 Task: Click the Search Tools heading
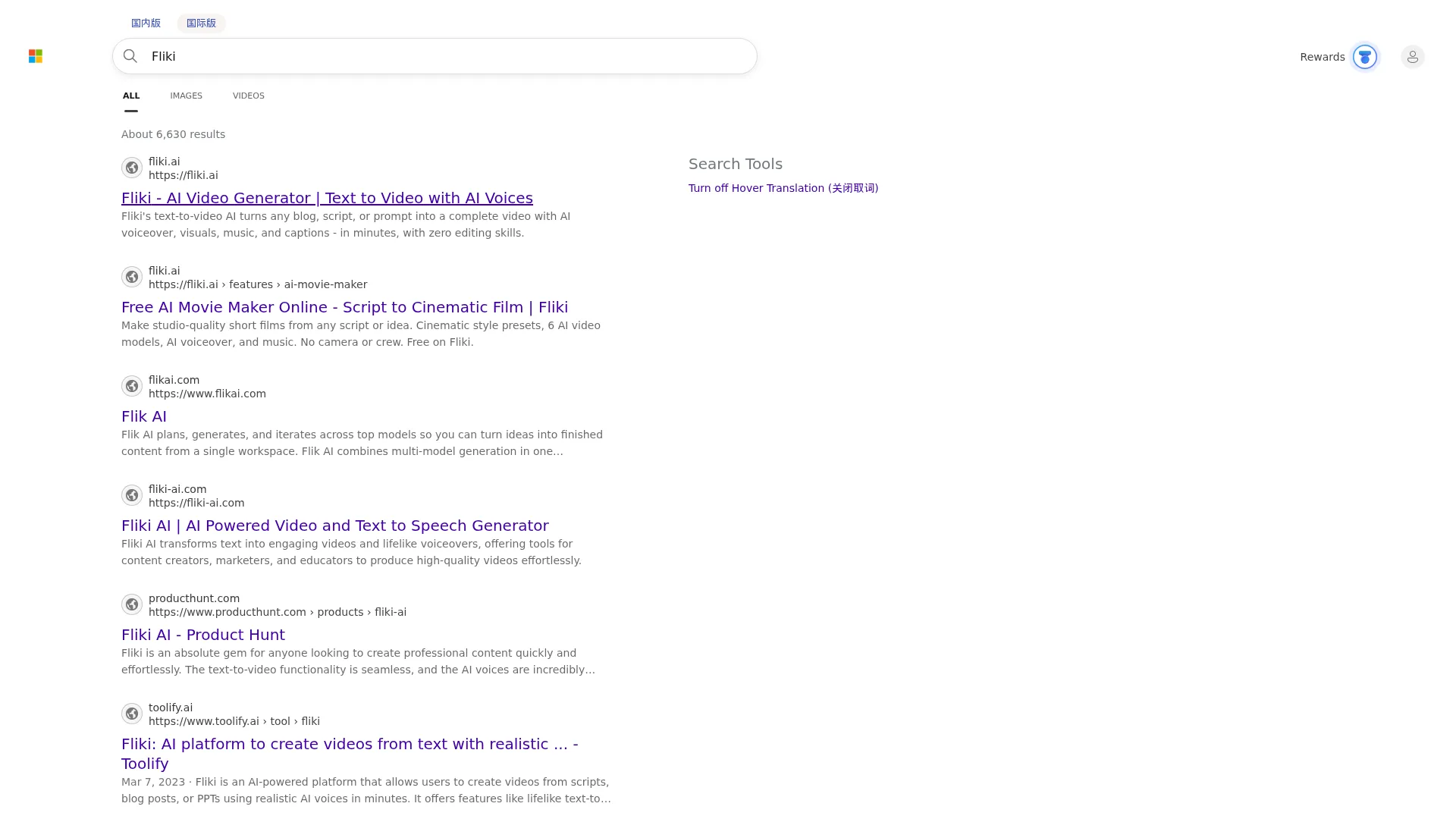click(736, 164)
